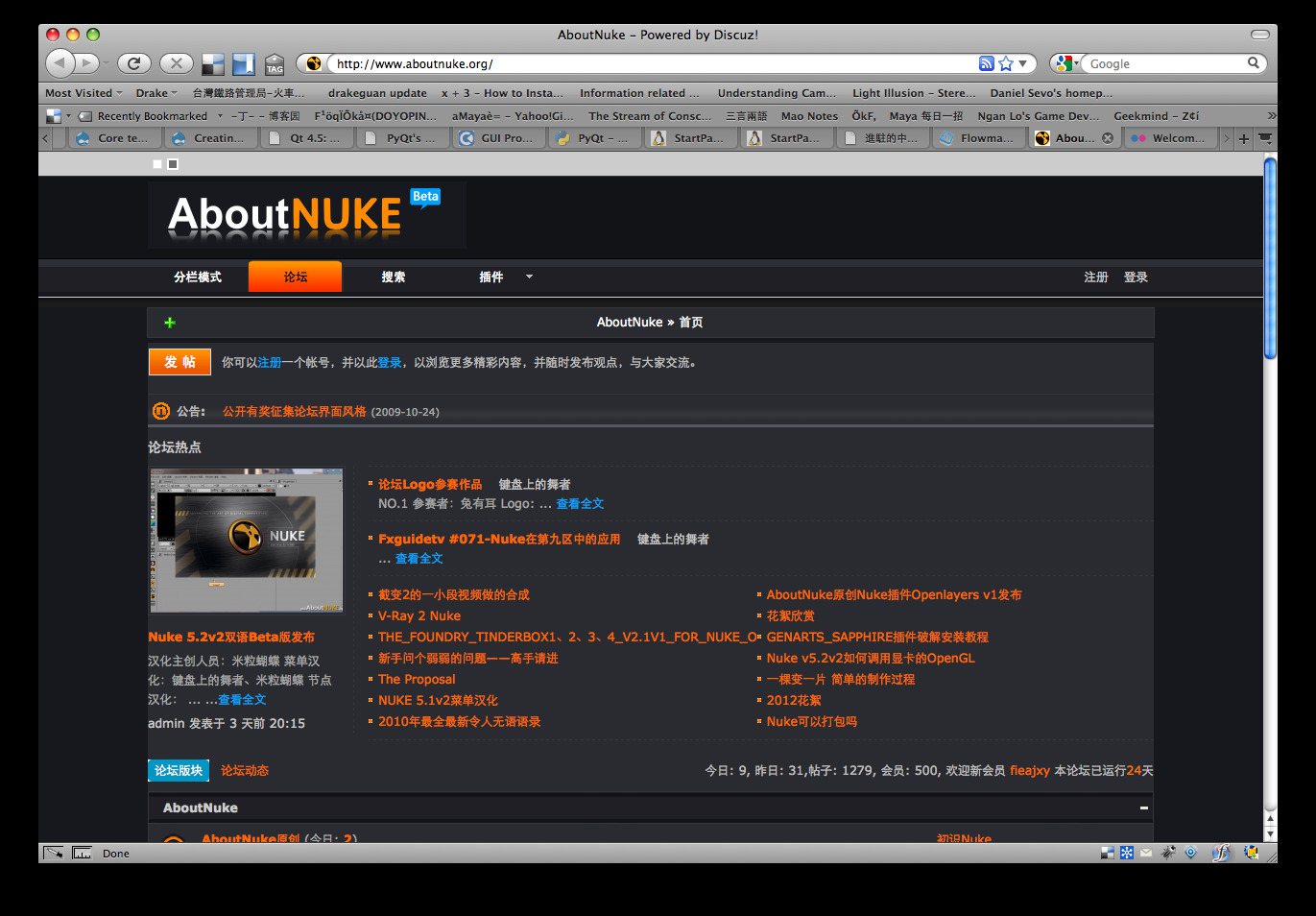Close the AboutNuke tab
This screenshot has height=916, width=1316.
click(x=1108, y=138)
